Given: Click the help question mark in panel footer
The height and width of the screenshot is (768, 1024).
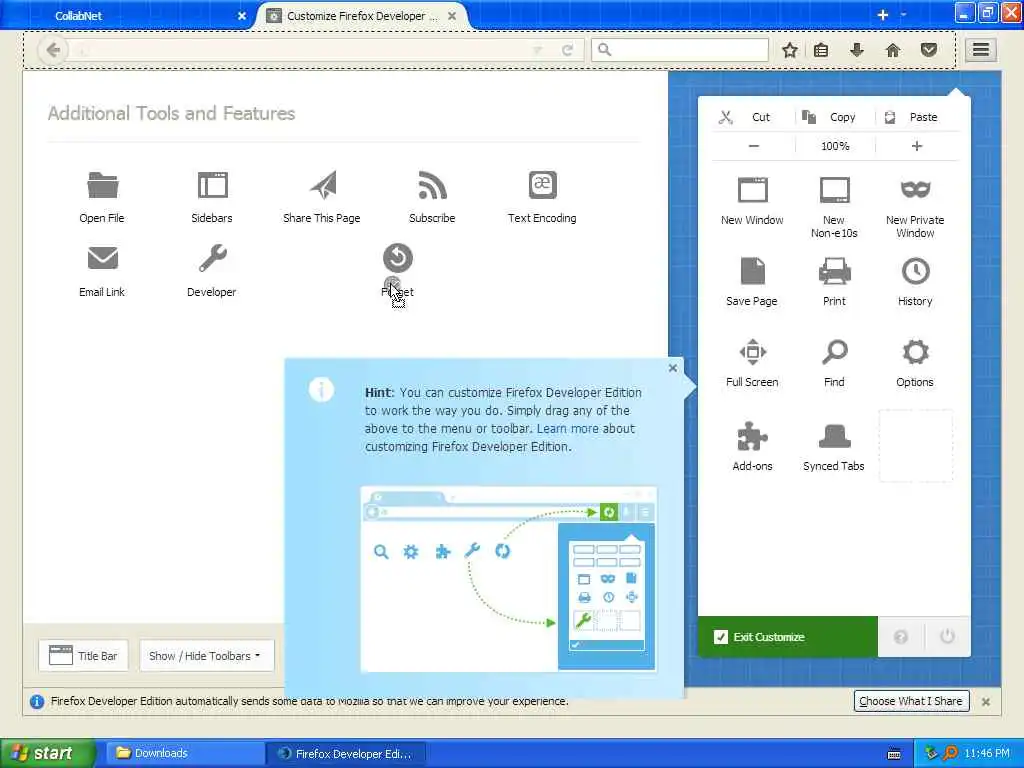Looking at the screenshot, I should [x=901, y=637].
